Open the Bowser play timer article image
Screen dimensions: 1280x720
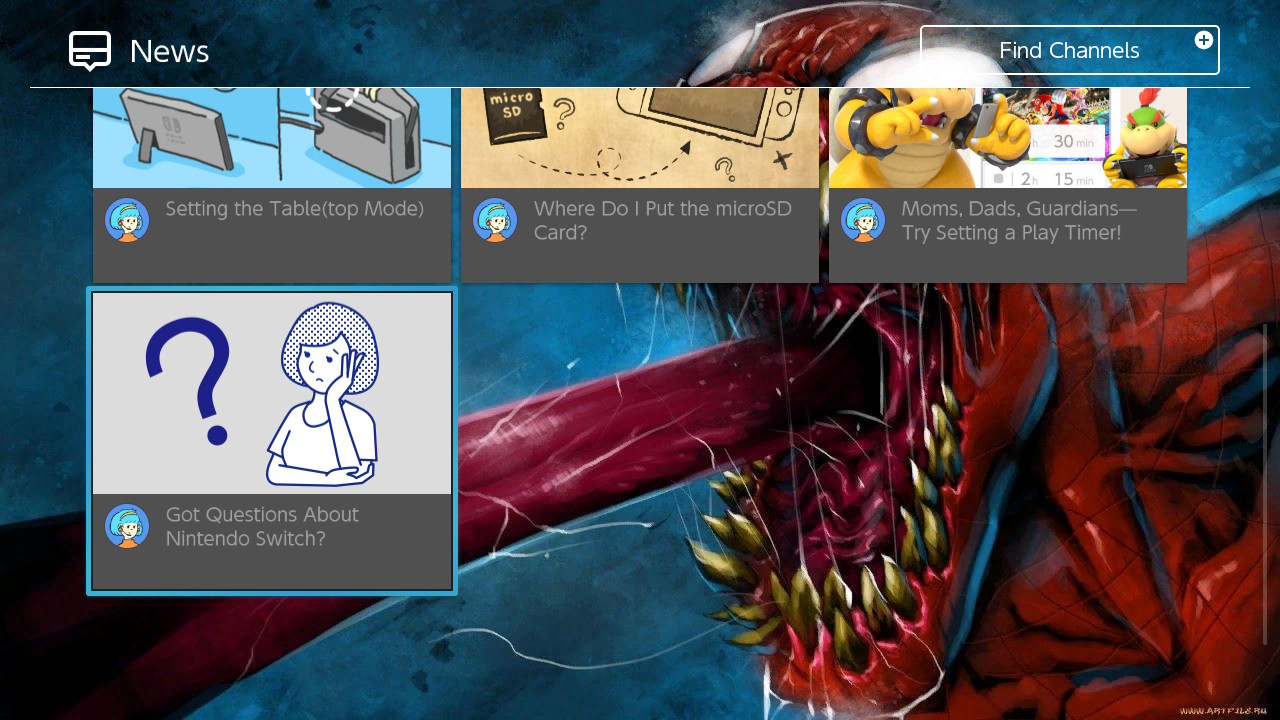point(1008,138)
